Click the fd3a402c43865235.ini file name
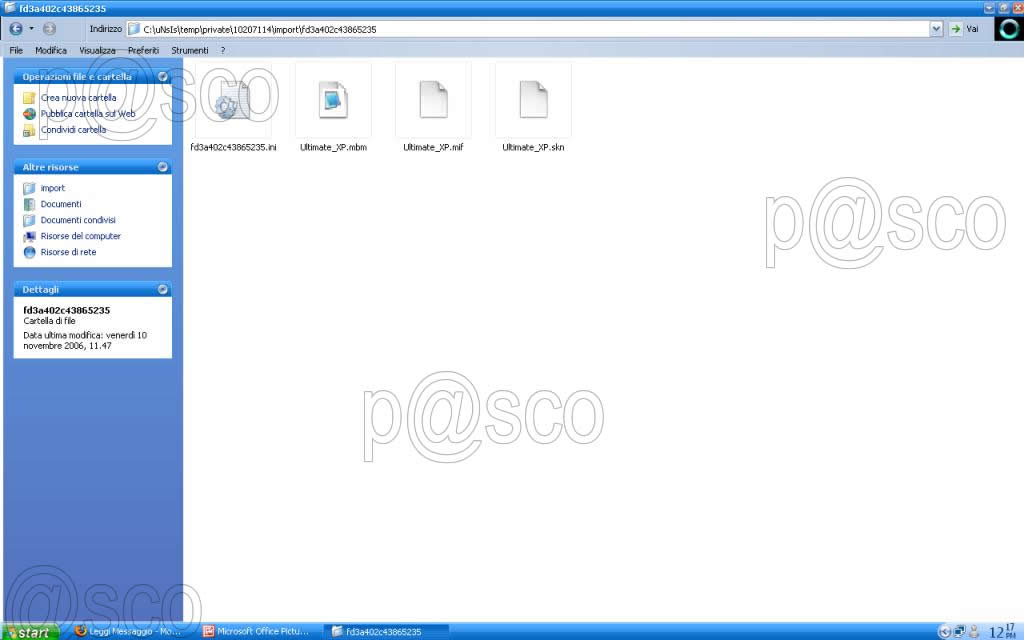1024x640 pixels. click(233, 147)
